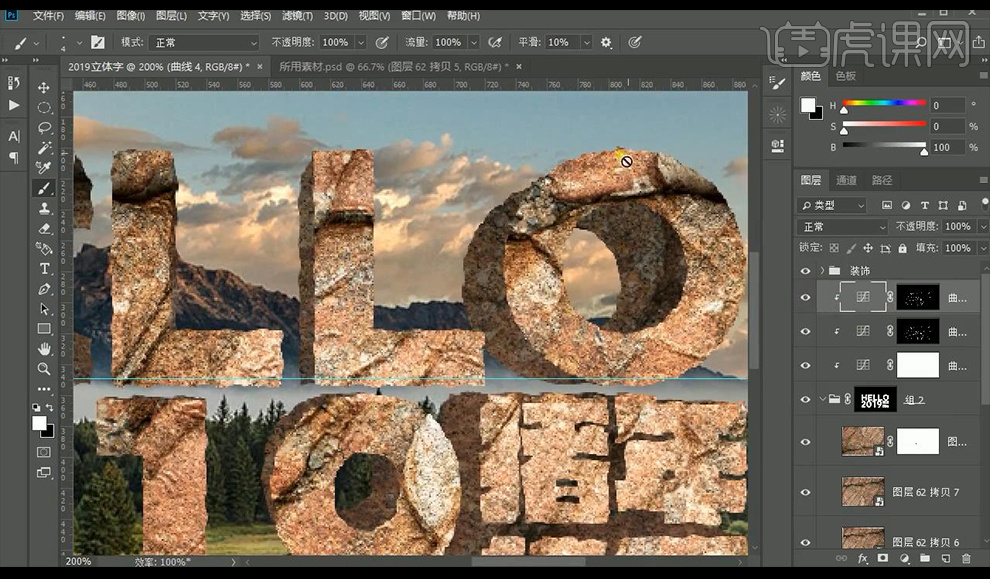
Task: Click the brush 不透明度 value field
Action: coord(335,43)
